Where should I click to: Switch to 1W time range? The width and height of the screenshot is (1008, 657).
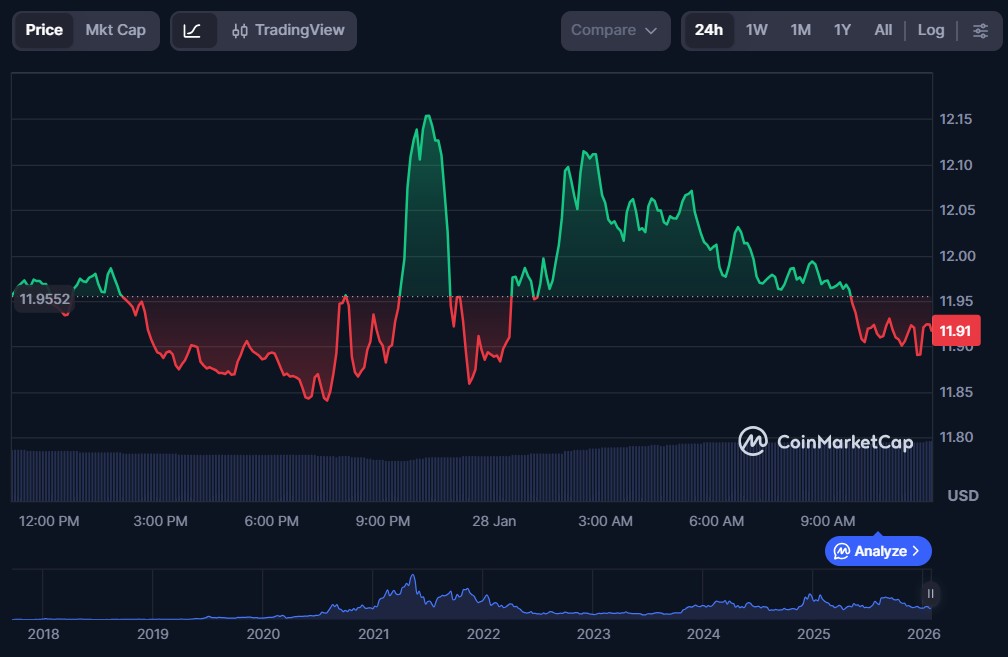(x=756, y=30)
